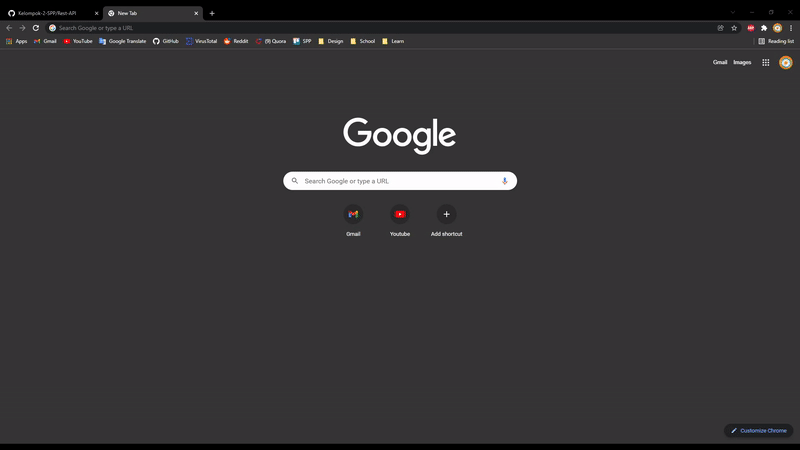This screenshot has height=450, width=800.
Task: Open Chrome's three-dot menu
Action: click(x=791, y=28)
